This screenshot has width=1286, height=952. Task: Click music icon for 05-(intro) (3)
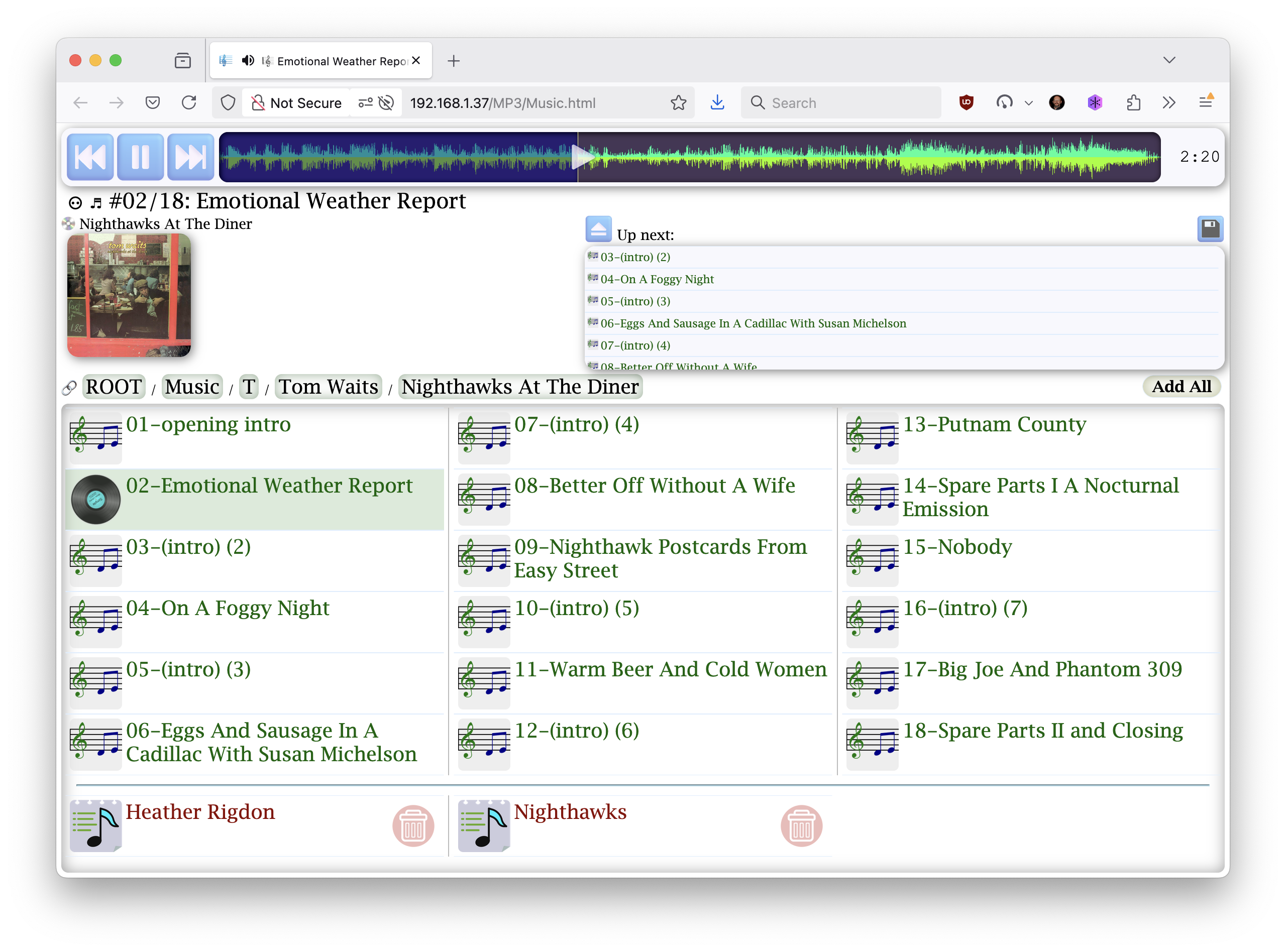tap(95, 683)
